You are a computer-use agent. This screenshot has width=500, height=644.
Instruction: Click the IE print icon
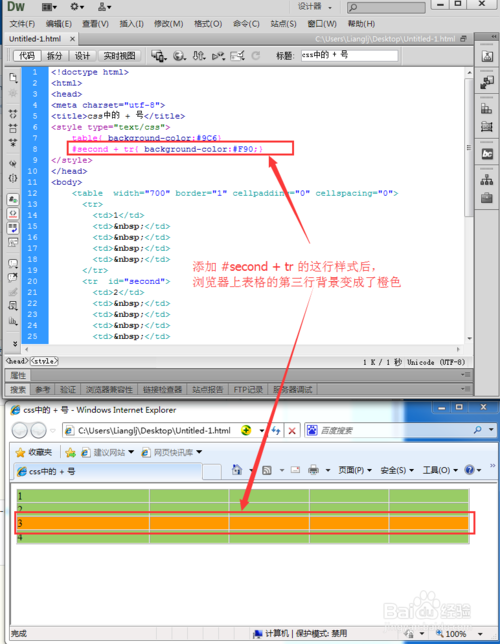[x=313, y=470]
